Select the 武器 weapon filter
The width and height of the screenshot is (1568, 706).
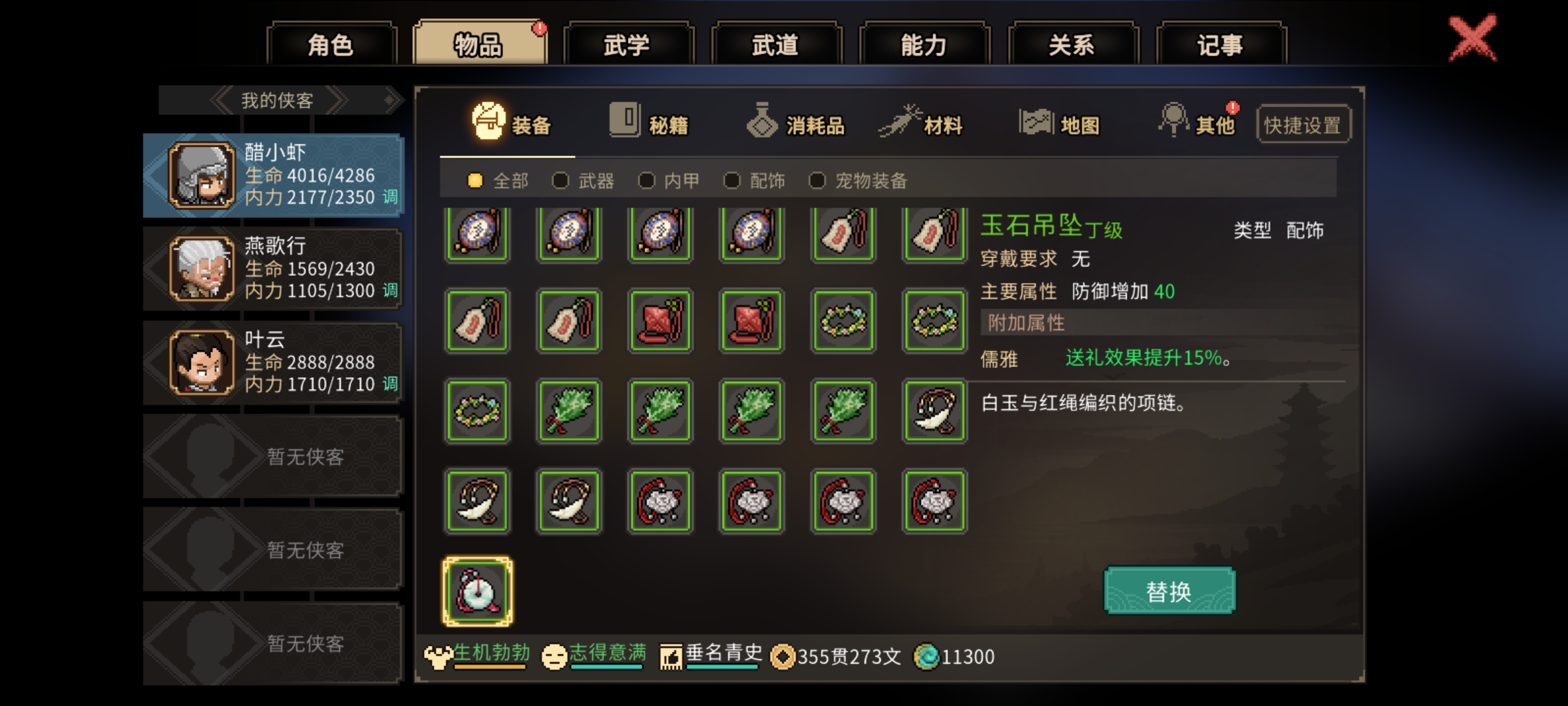[x=583, y=180]
